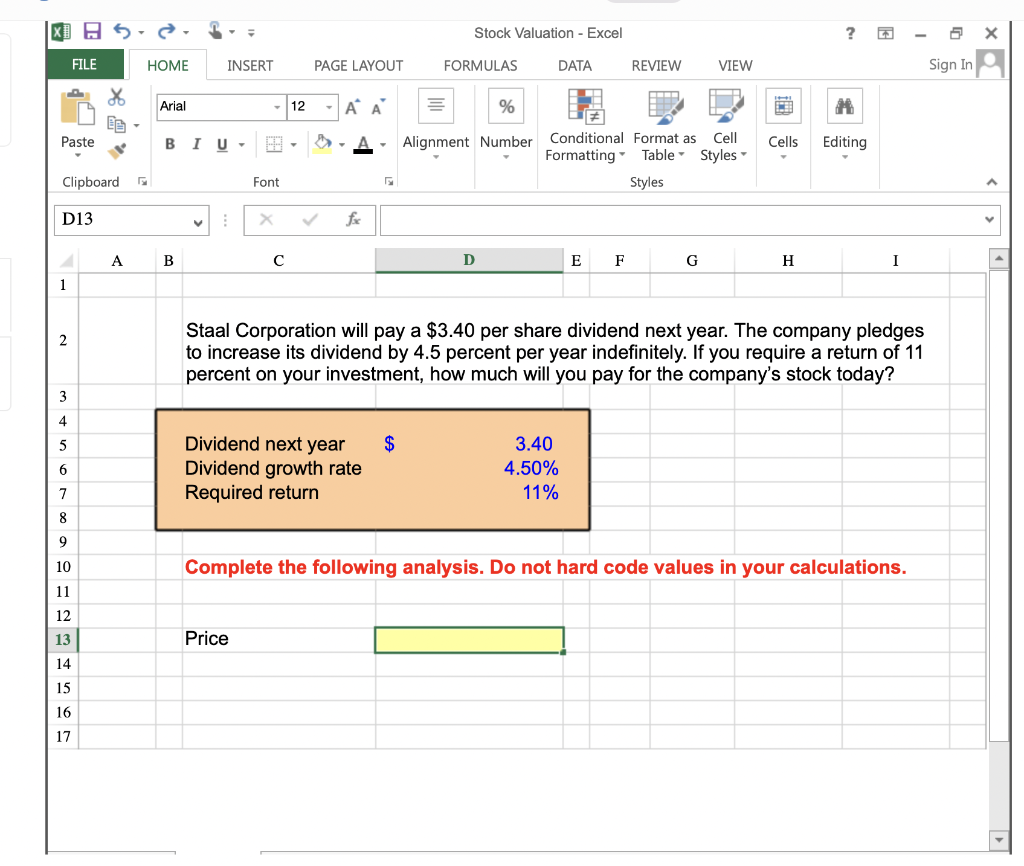Screen dimensions: 1024x866
Task: Toggle italic formatting
Action: coord(196,143)
